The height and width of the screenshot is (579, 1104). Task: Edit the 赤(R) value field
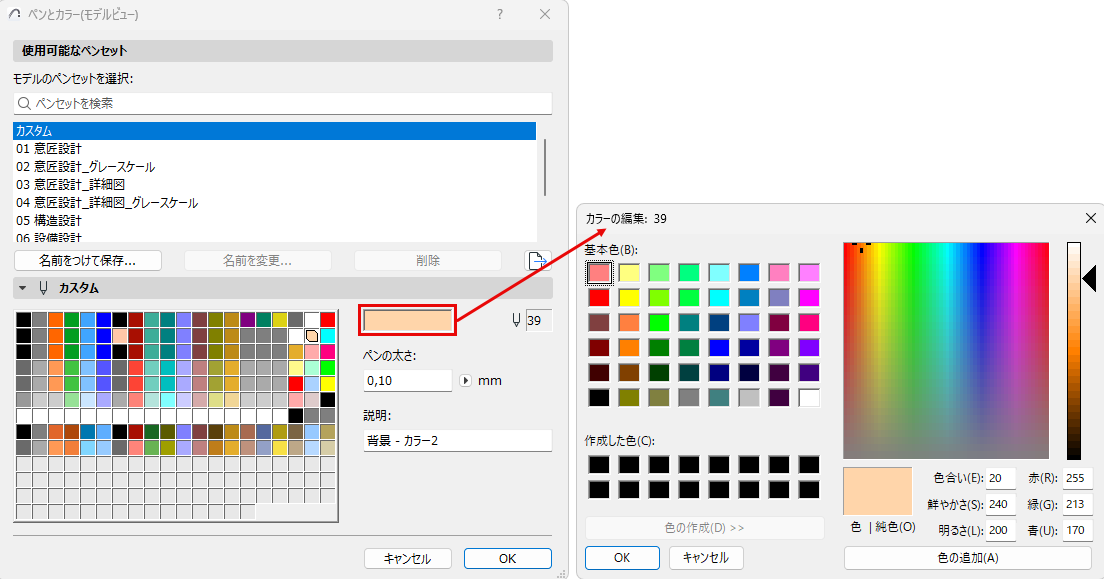tap(1078, 478)
